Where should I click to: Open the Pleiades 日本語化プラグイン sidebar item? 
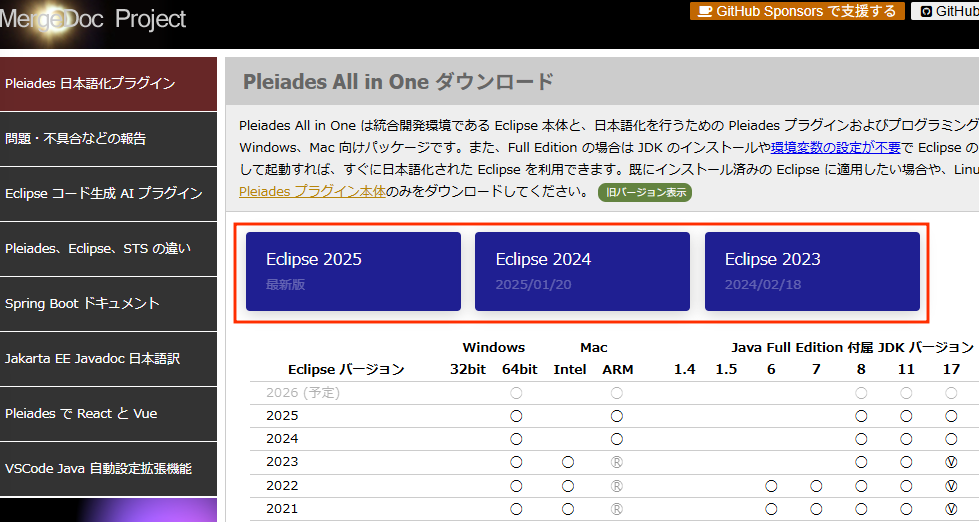point(108,84)
